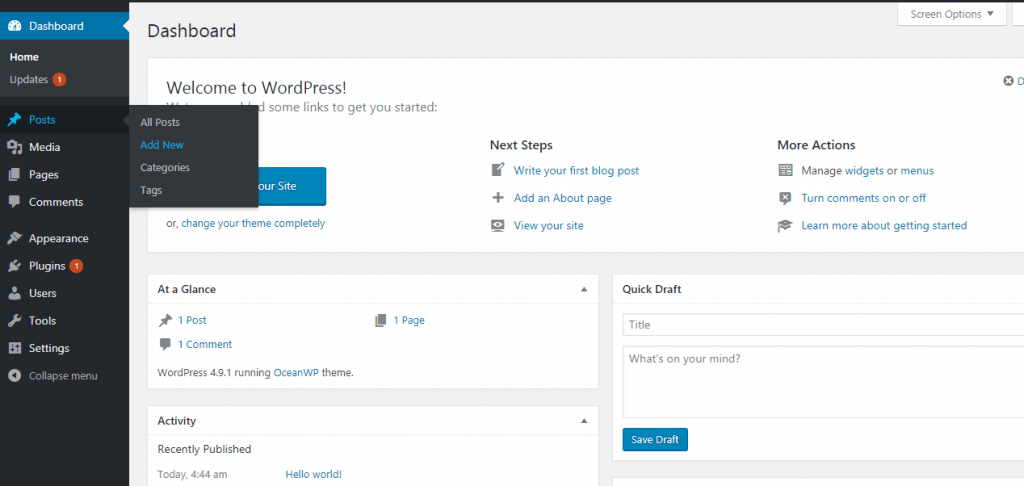Click the Appearance paintbrush icon

14,239
